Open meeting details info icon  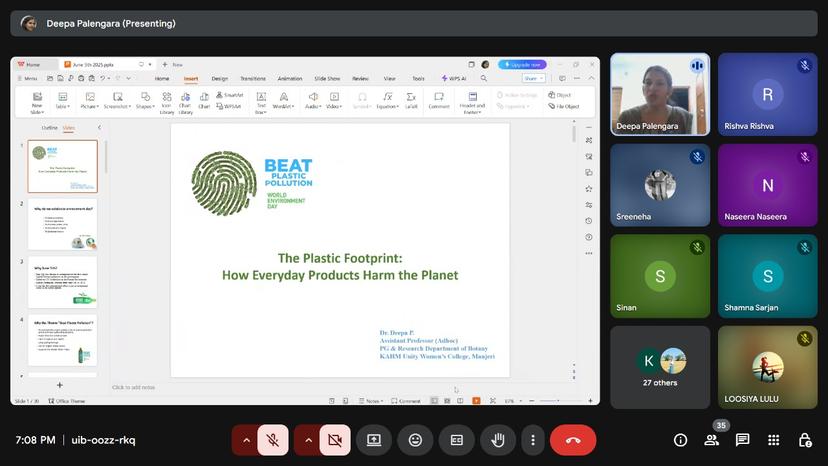tap(680, 440)
